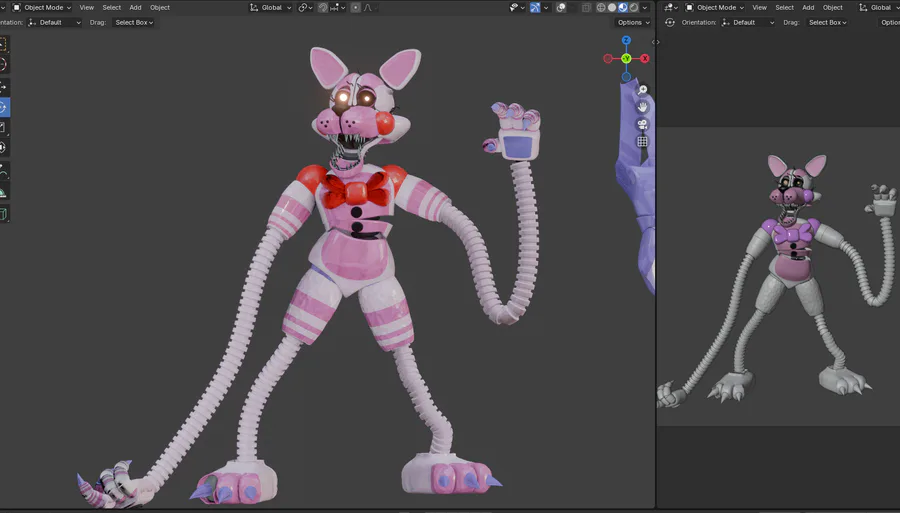Open Select menu in right viewport
900x513 pixels.
point(784,7)
